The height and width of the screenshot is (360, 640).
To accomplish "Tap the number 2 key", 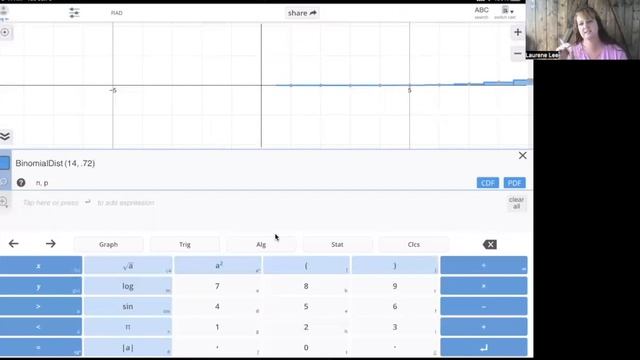I will point(306,327).
